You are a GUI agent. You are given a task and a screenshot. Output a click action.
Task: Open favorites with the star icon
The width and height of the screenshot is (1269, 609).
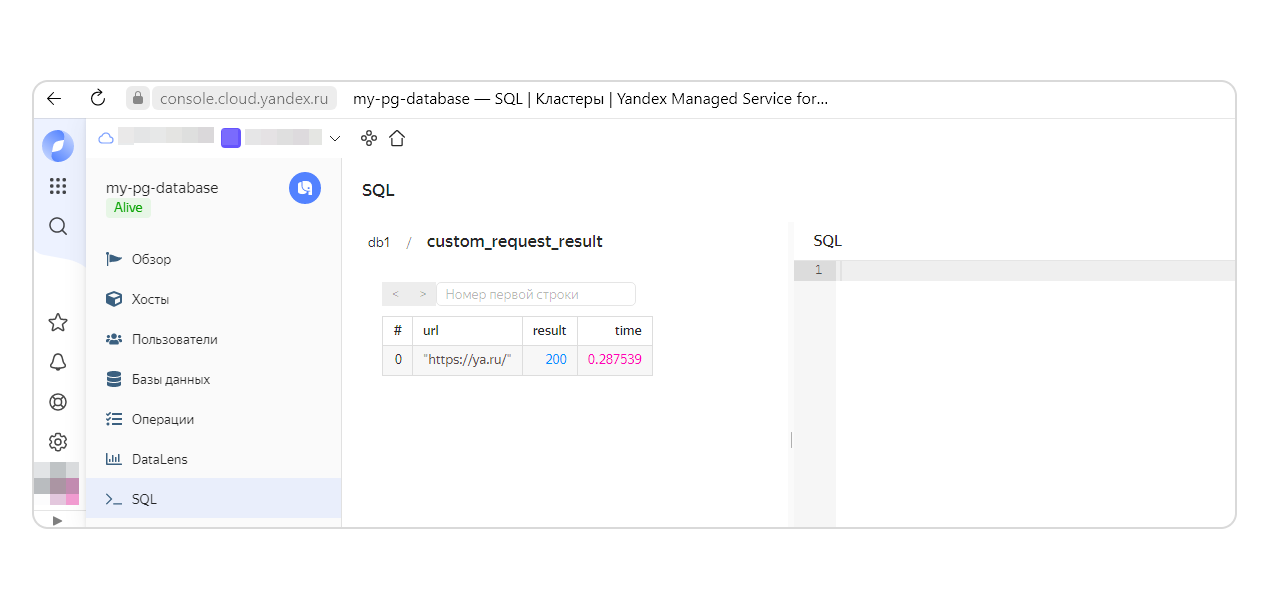(x=58, y=322)
